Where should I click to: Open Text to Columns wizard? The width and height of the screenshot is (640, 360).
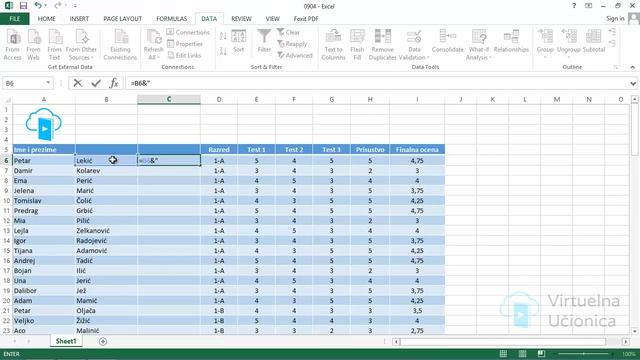coord(333,45)
